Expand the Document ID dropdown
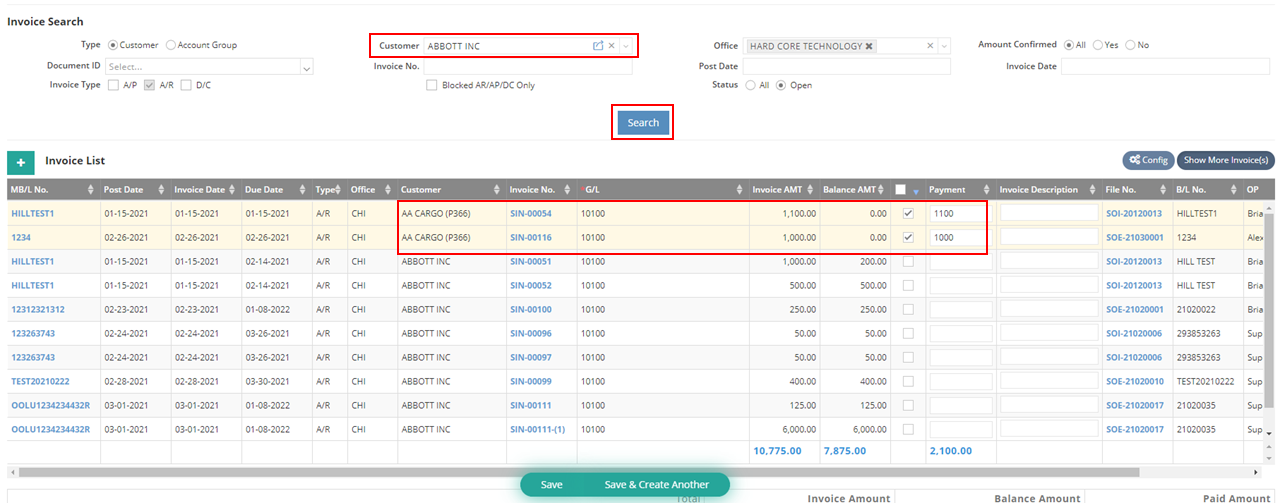This screenshot has width=1280, height=503. [307, 67]
